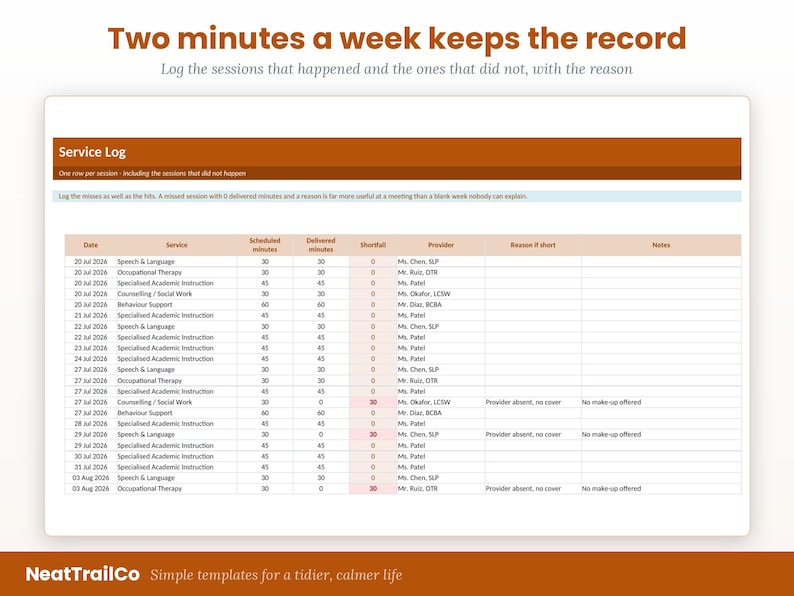Click the Provider column header
This screenshot has height=596, width=794.
pyautogui.click(x=441, y=245)
